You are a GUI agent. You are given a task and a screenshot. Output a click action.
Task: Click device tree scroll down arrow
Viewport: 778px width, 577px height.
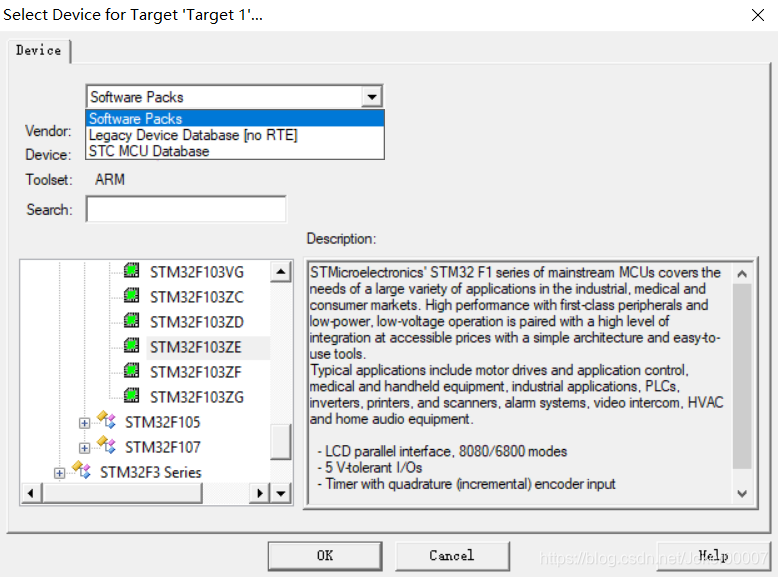click(281, 493)
